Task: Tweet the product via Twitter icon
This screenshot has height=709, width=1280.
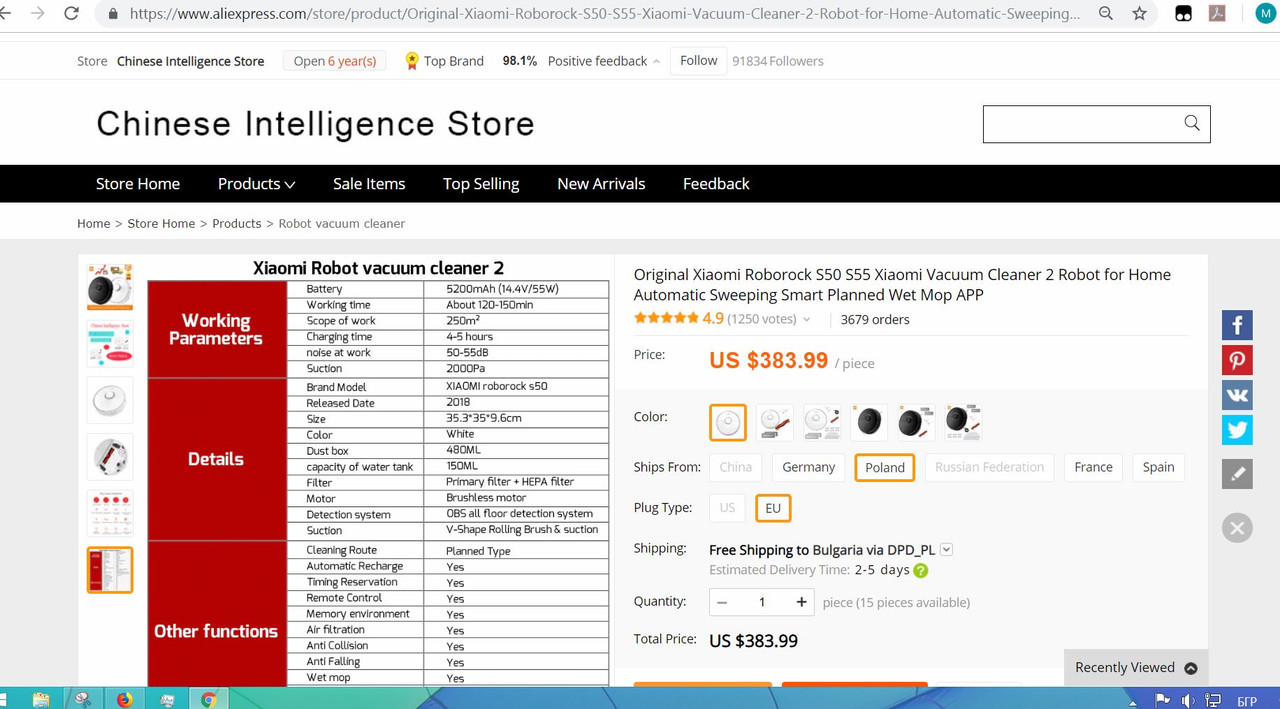Action: [x=1237, y=430]
